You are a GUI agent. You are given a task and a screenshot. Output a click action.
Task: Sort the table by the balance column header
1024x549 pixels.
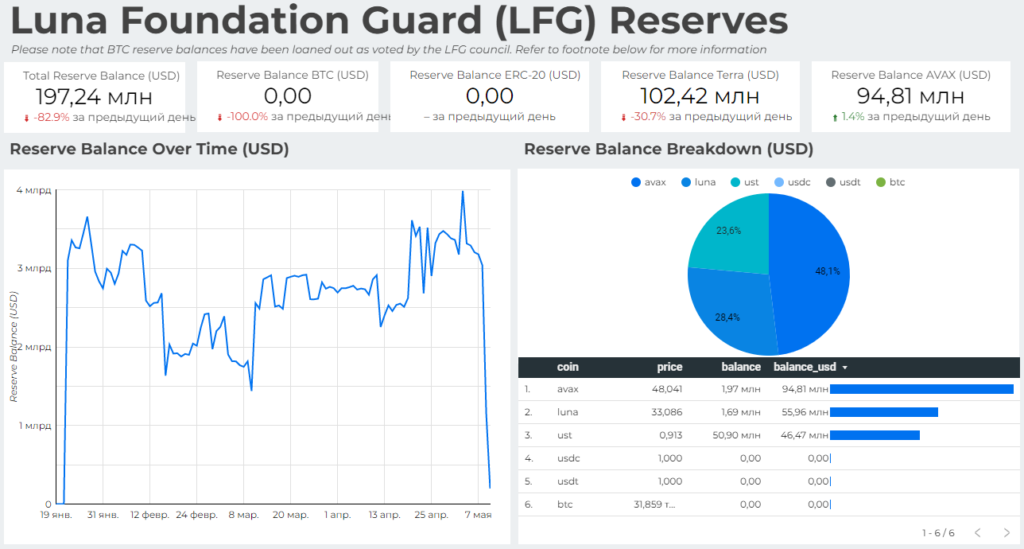740,367
